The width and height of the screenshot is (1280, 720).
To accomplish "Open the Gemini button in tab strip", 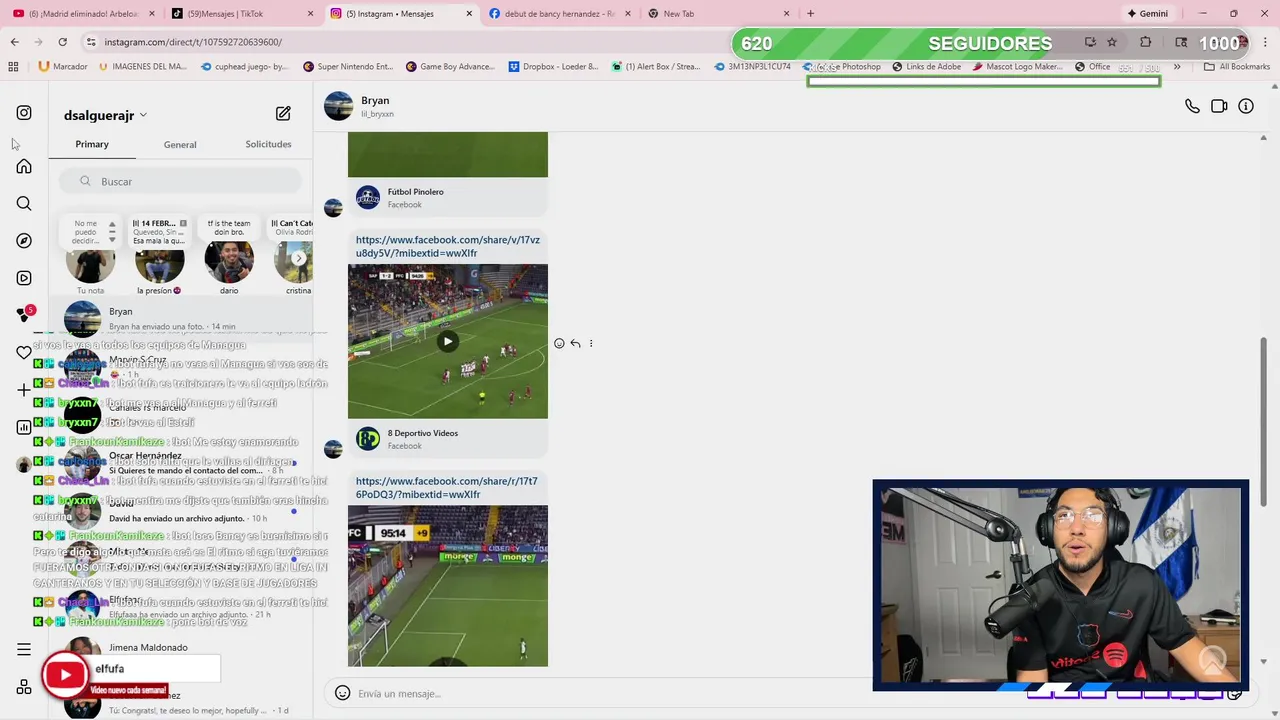I will (1147, 14).
